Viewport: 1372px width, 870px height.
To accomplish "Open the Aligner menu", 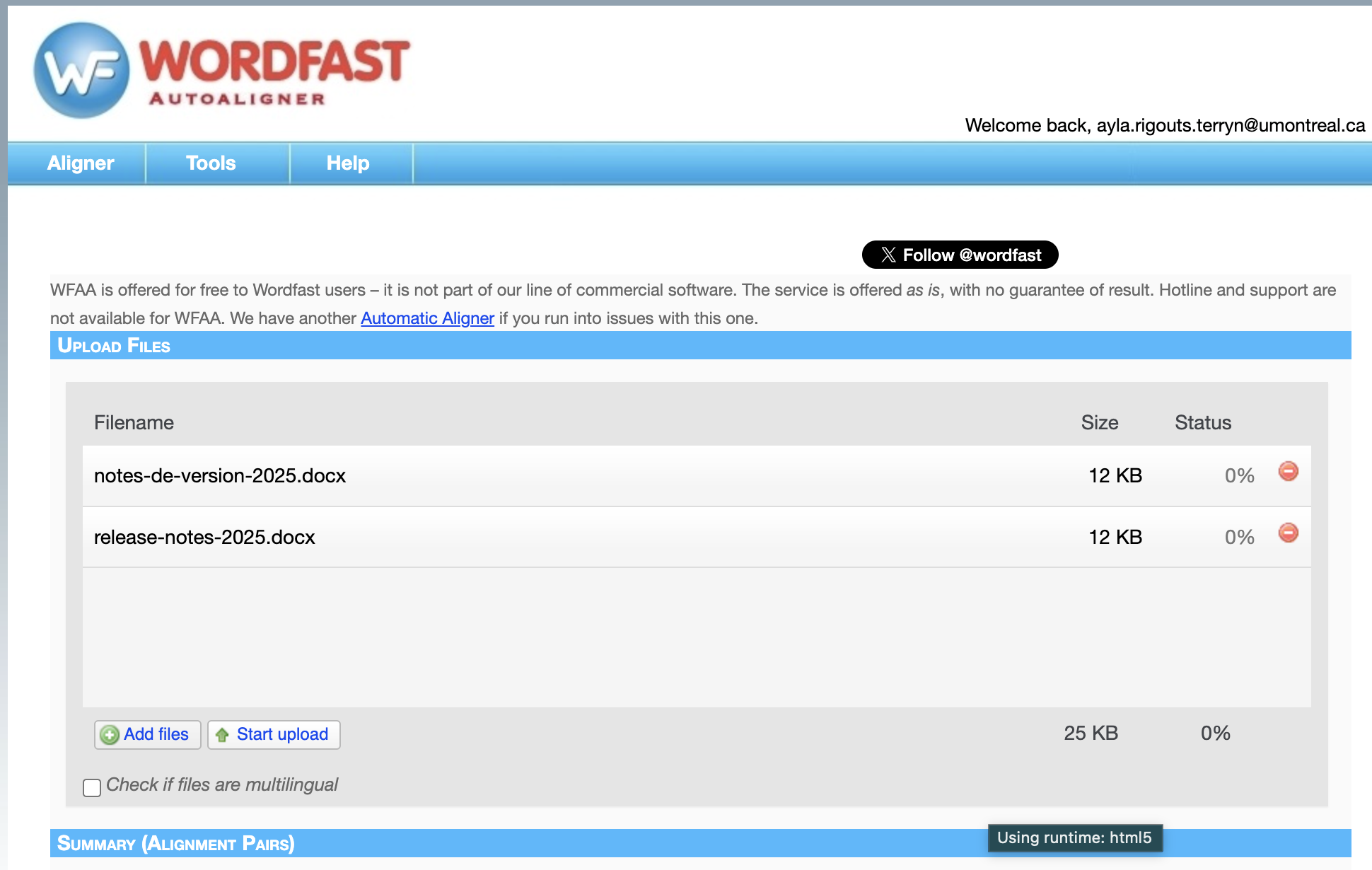I will click(81, 163).
